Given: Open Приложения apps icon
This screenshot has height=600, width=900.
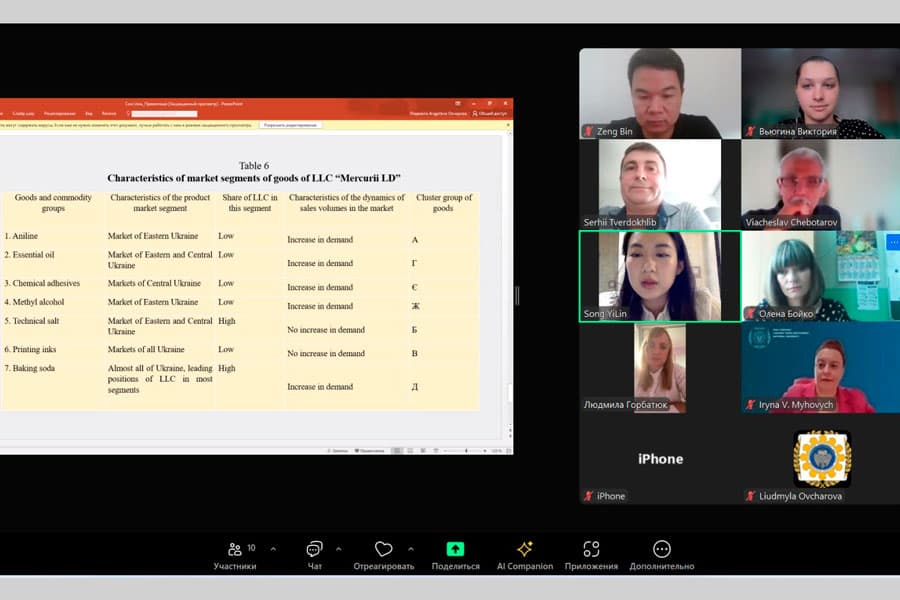Looking at the screenshot, I should (591, 549).
